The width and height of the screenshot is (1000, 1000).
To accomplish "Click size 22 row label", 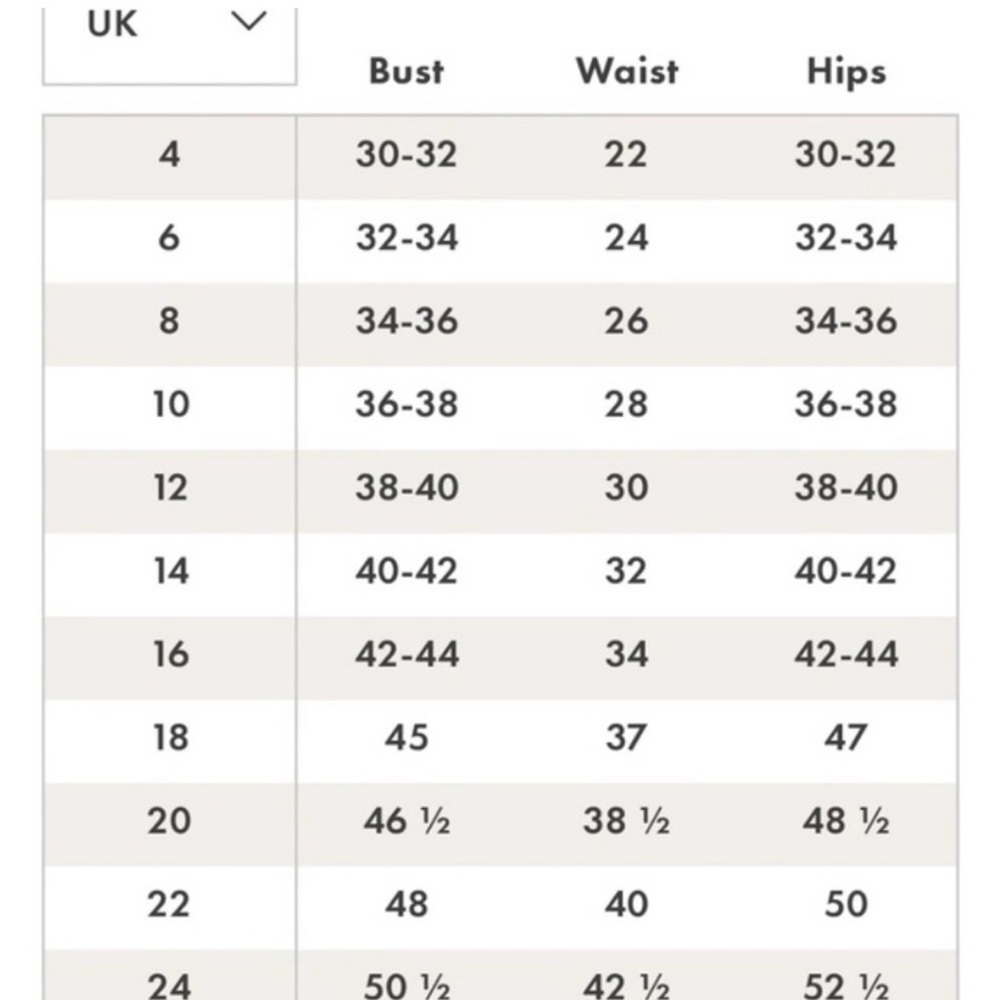I will [169, 904].
